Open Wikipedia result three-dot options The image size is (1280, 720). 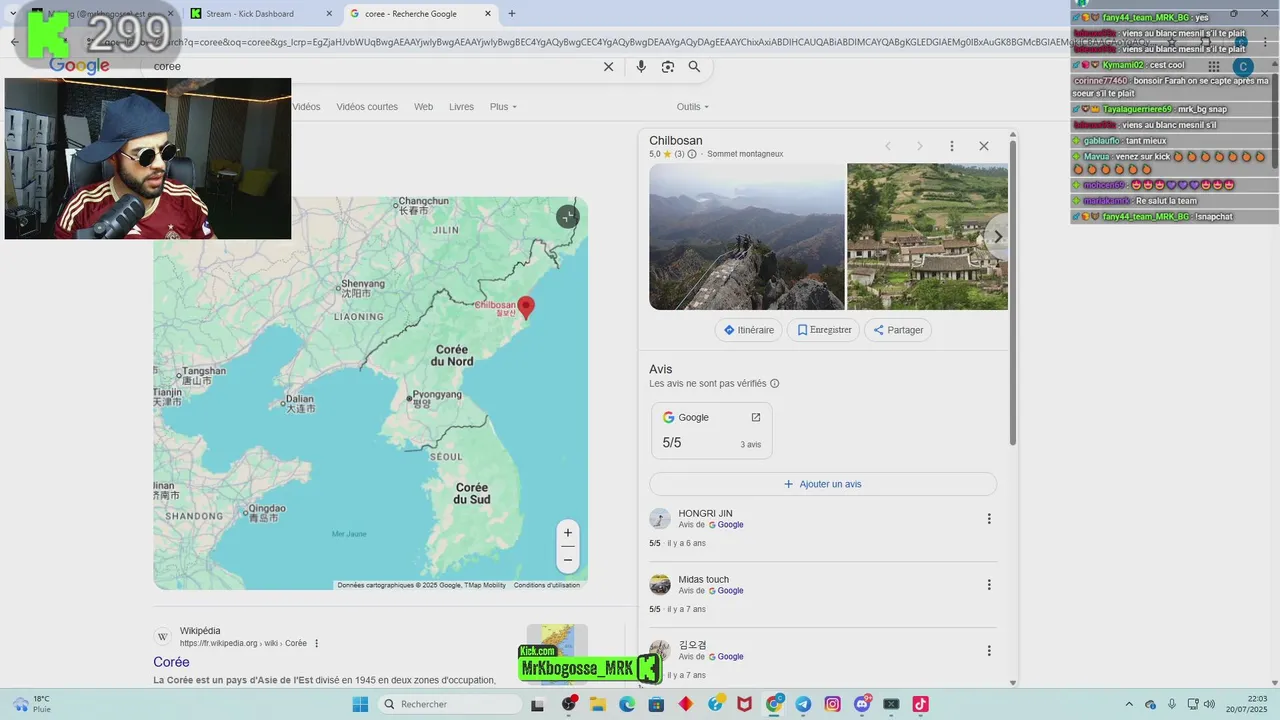317,643
